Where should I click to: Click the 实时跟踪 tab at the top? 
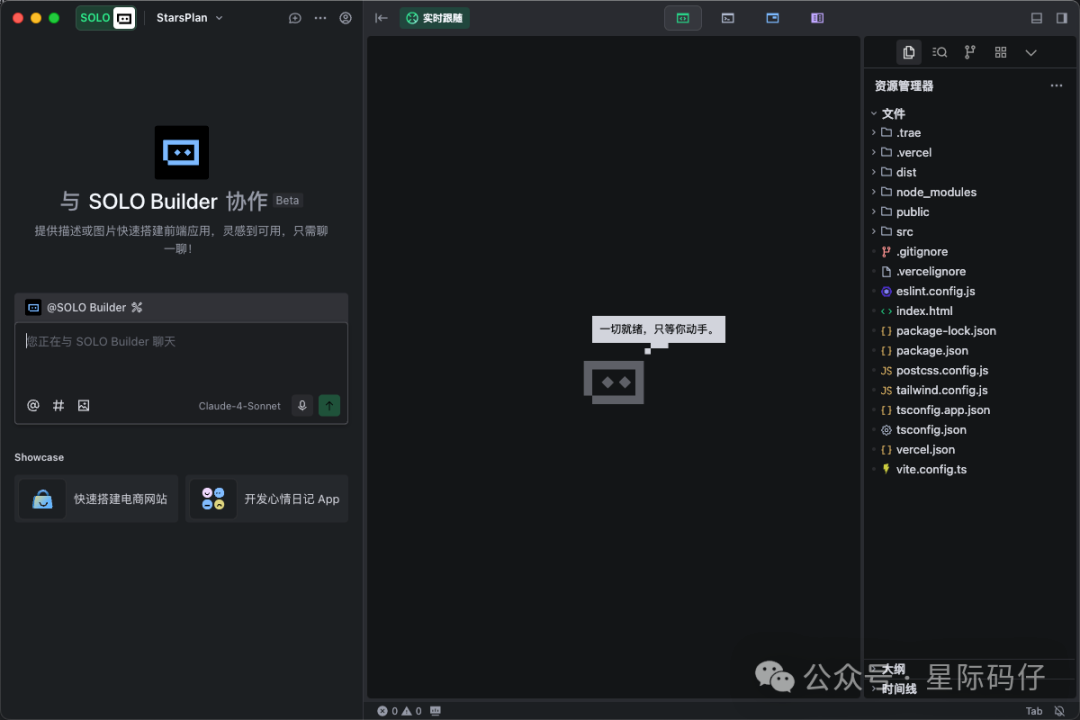[x=434, y=17]
